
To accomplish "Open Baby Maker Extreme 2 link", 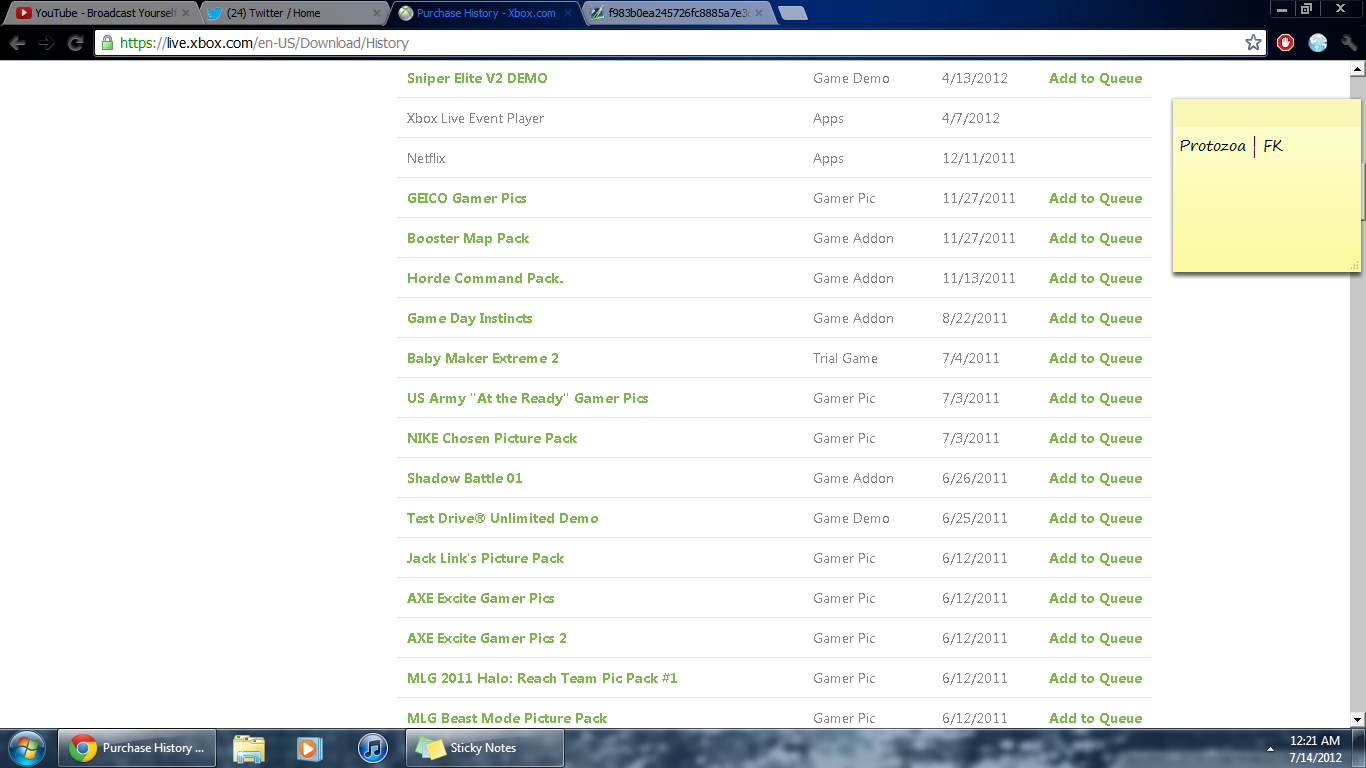I will point(483,358).
